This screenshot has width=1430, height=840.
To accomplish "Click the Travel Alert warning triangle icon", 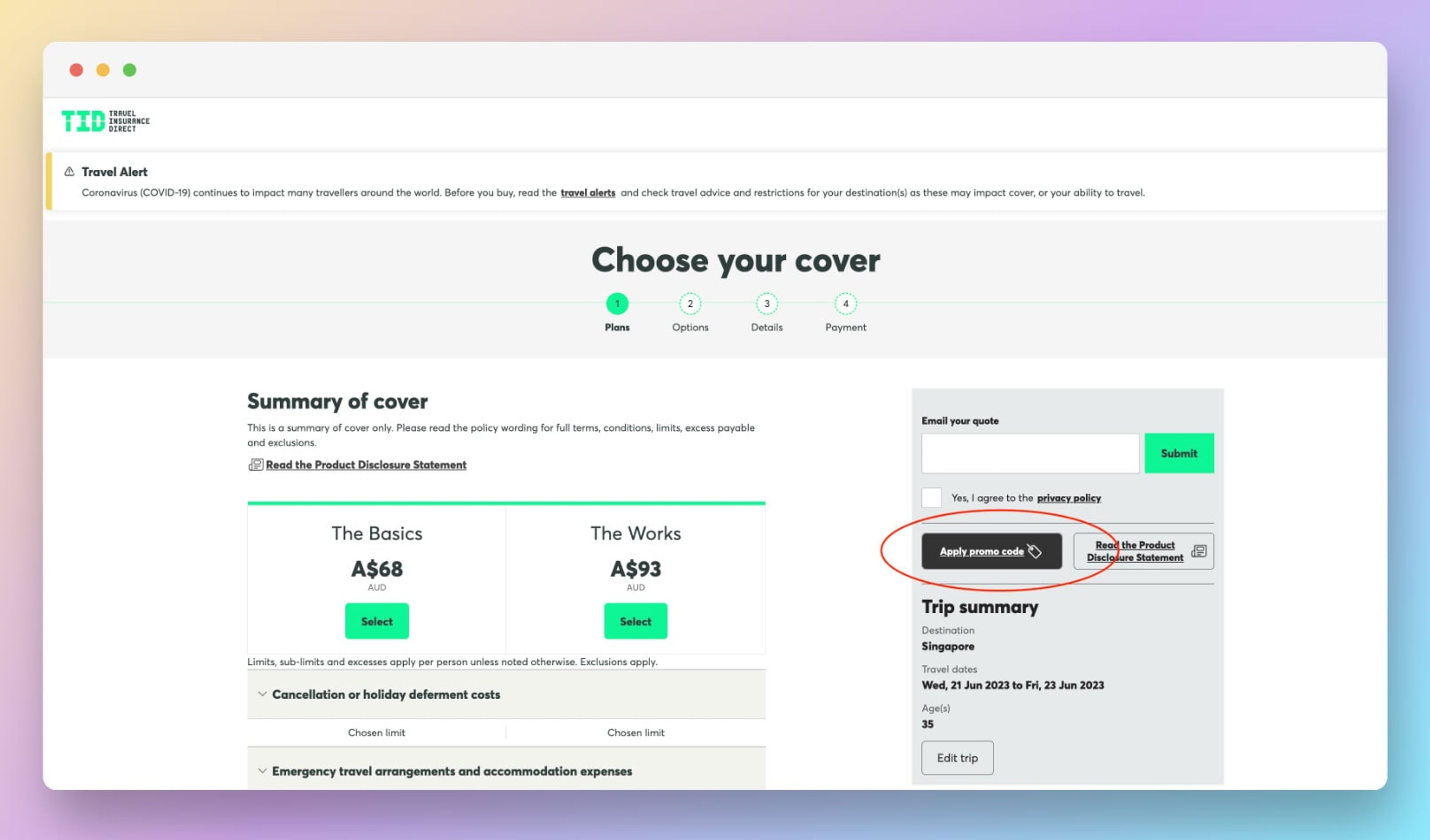I will point(69,171).
